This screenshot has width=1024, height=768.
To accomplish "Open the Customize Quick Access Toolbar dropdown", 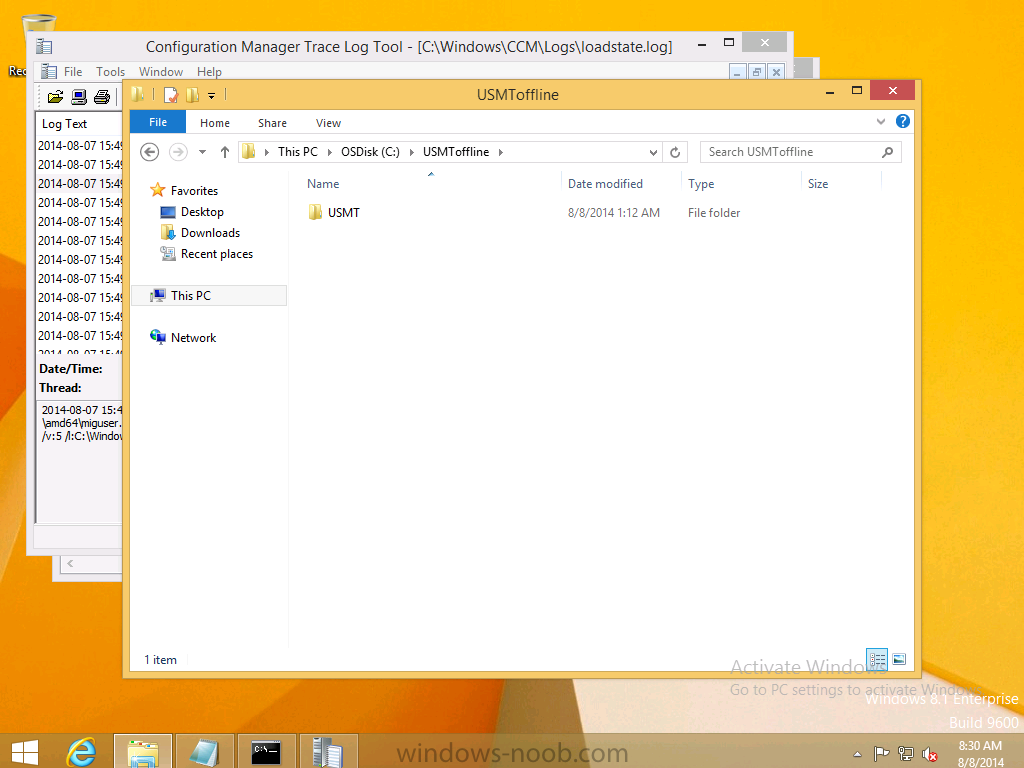I will pos(212,96).
